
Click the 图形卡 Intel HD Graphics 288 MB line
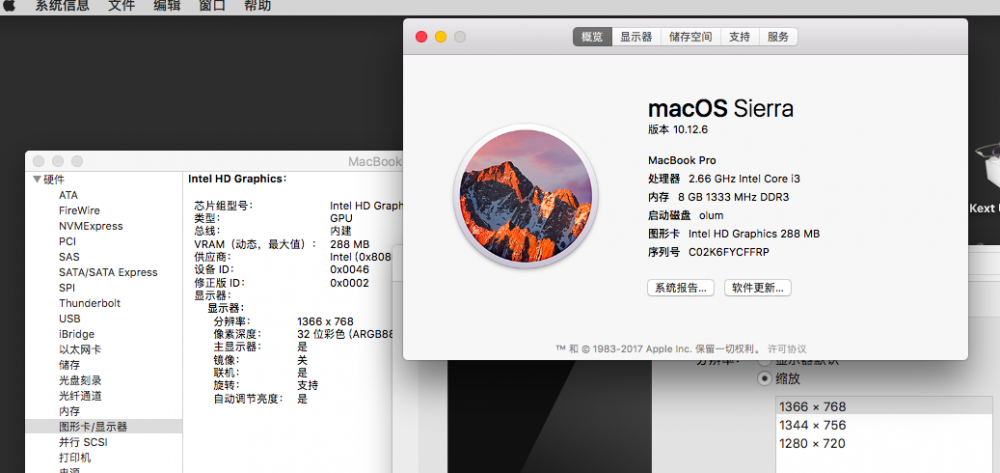(734, 234)
